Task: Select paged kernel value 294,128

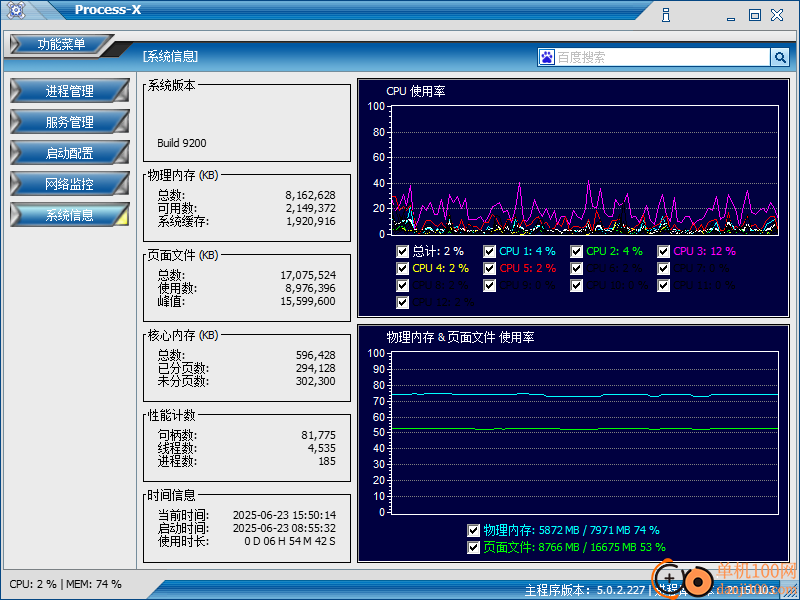Action: point(316,368)
